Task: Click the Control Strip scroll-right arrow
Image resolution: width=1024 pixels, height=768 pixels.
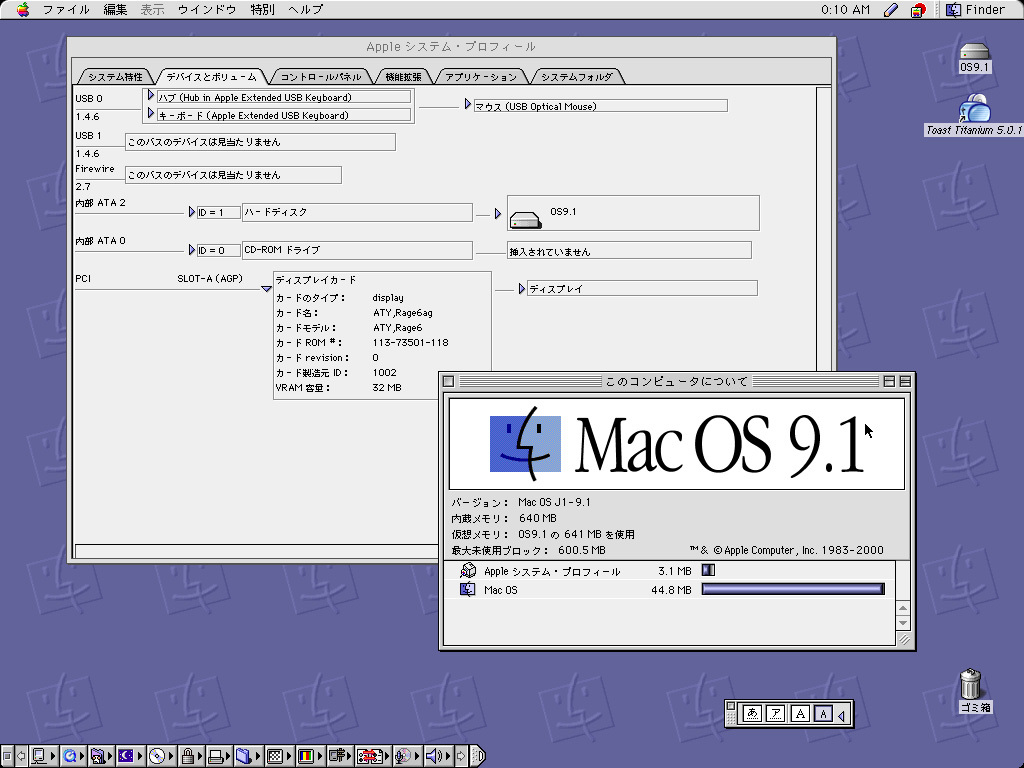Action: coord(461,756)
